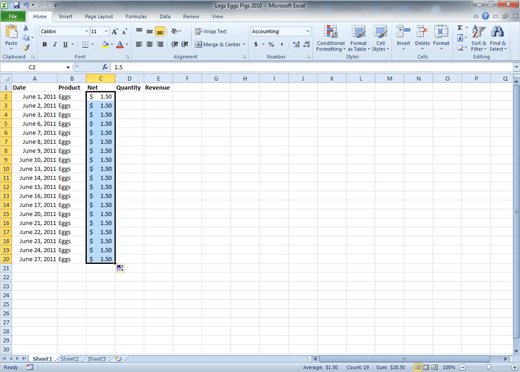Open the Accounting number format dropdown
The image size is (520, 372).
[308, 31]
